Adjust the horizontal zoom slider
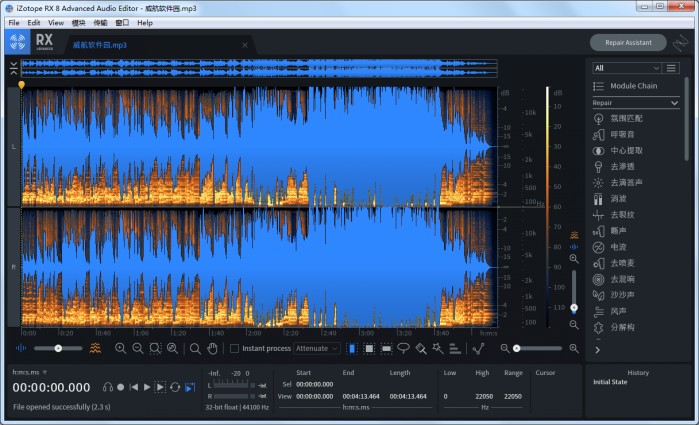This screenshot has width=699, height=425. [x=539, y=348]
